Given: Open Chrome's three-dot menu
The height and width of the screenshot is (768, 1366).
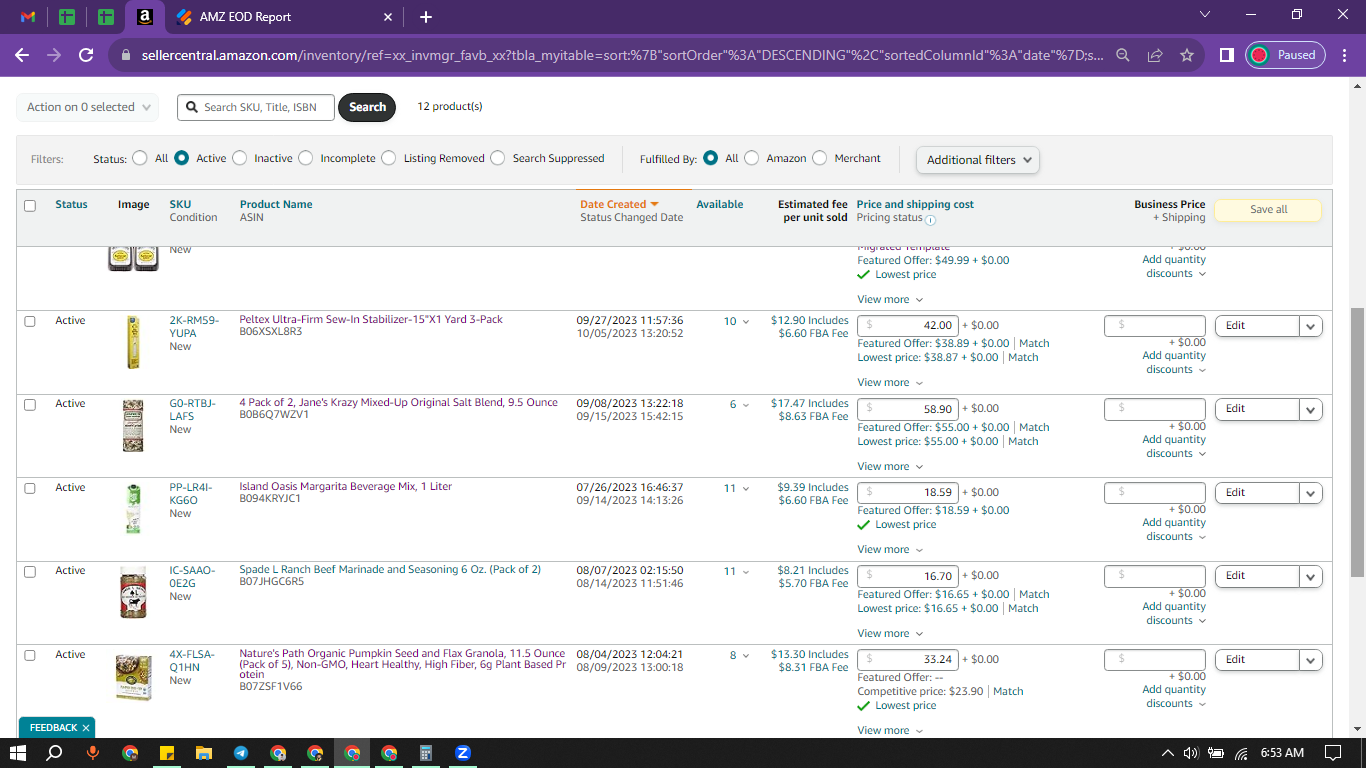Looking at the screenshot, I should (x=1344, y=55).
